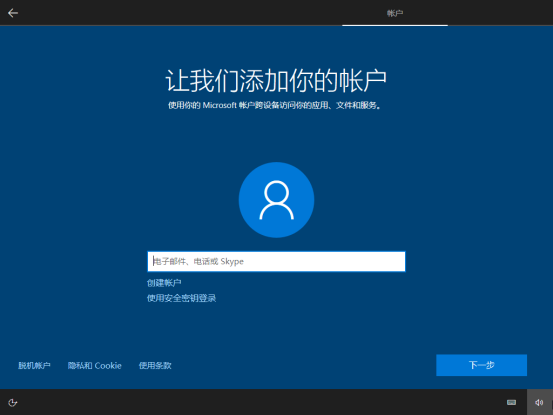Click the user avatar circle

pyautogui.click(x=276, y=200)
